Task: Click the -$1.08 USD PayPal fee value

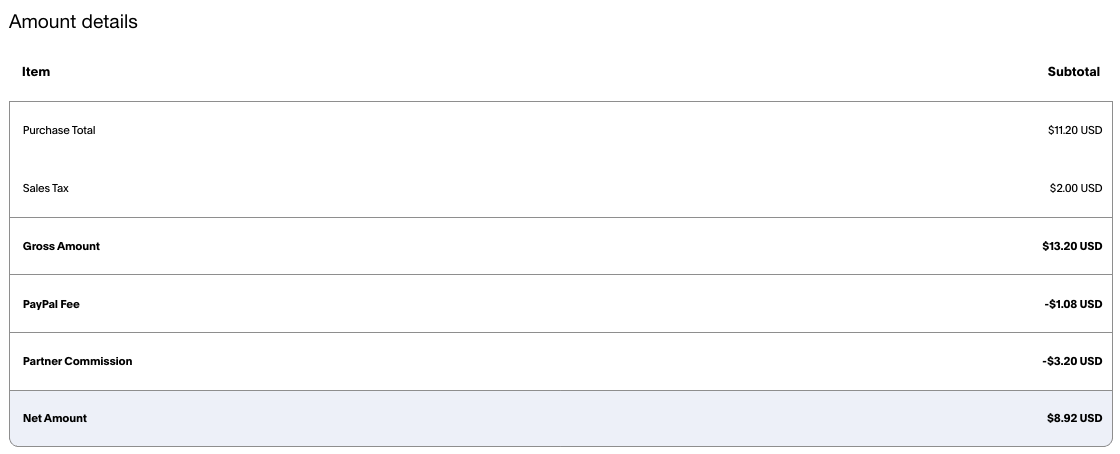Action: point(1073,303)
